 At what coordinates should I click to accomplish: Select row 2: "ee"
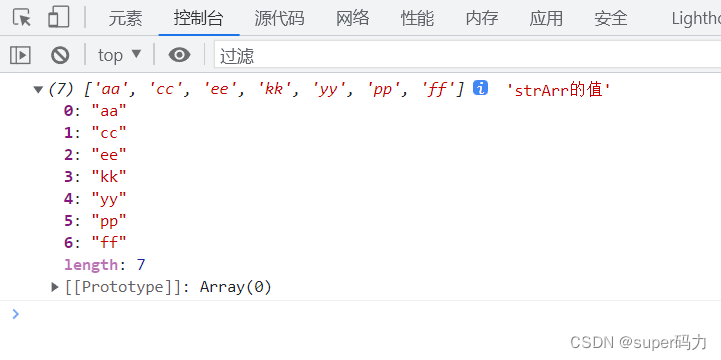point(95,155)
